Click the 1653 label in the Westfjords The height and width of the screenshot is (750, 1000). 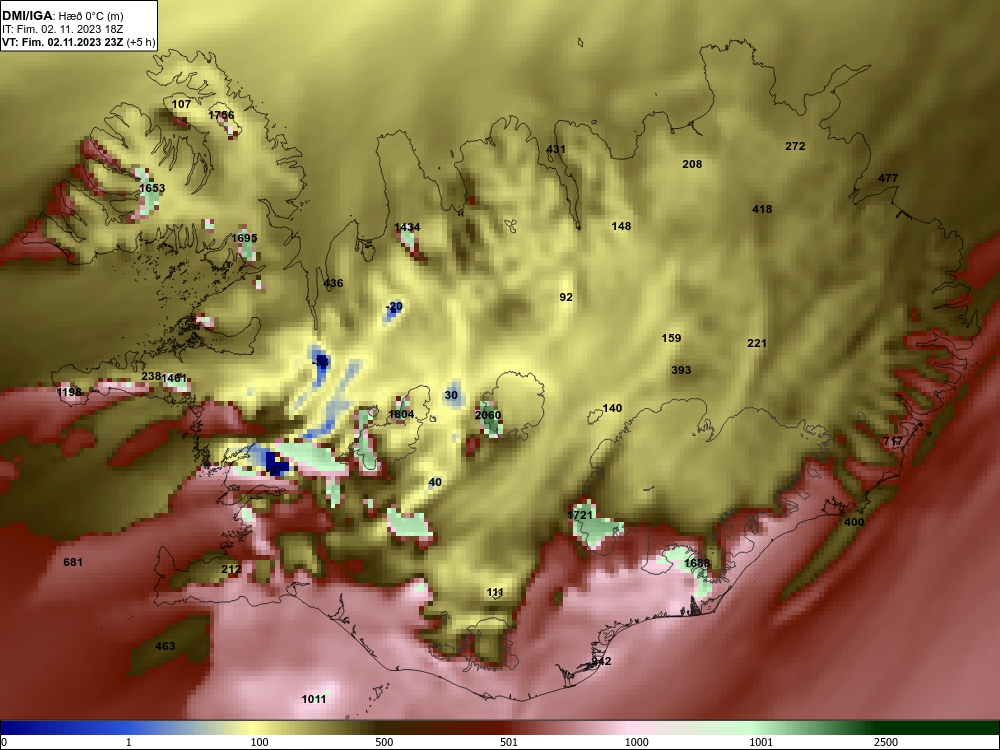(x=152, y=188)
